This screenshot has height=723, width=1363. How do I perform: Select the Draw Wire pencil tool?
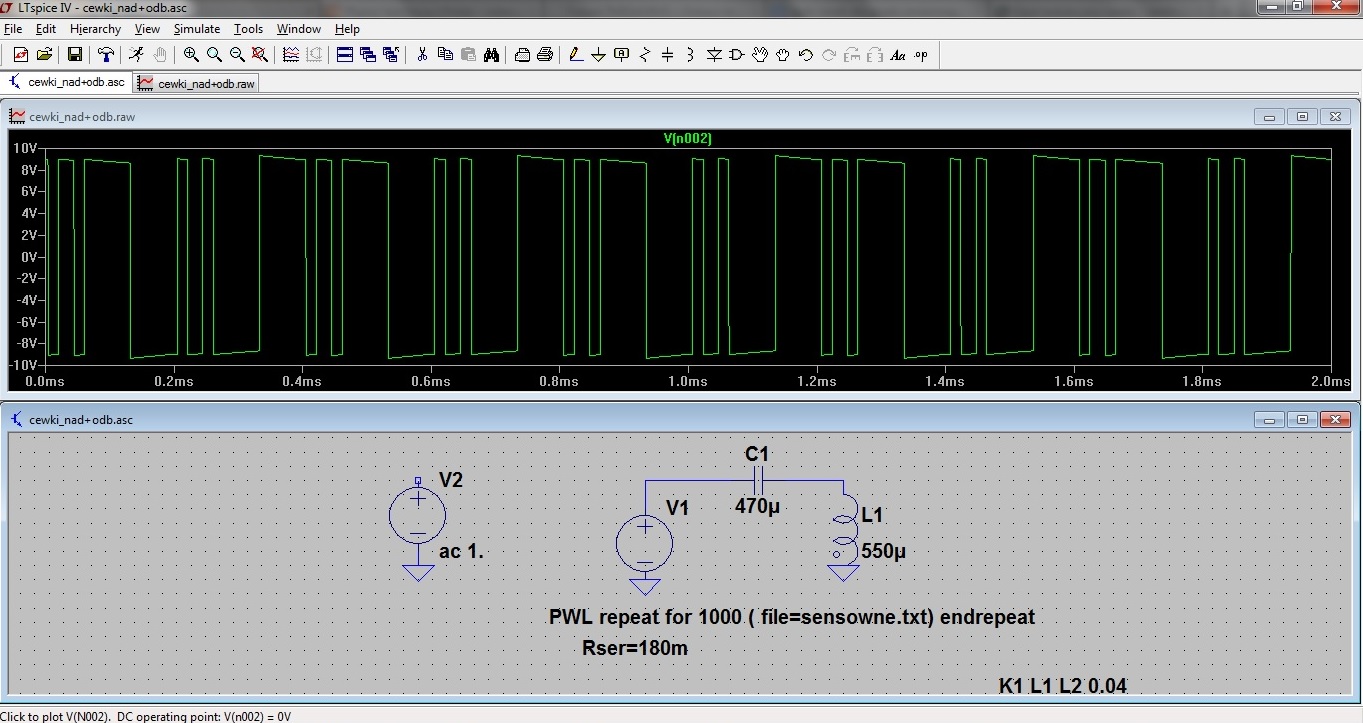tap(575, 55)
